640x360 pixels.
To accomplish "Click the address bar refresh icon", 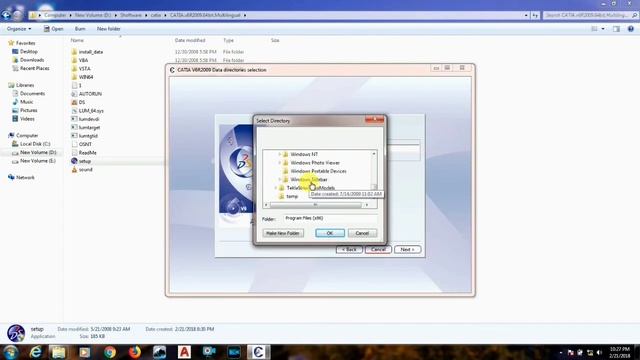I will click(x=535, y=15).
